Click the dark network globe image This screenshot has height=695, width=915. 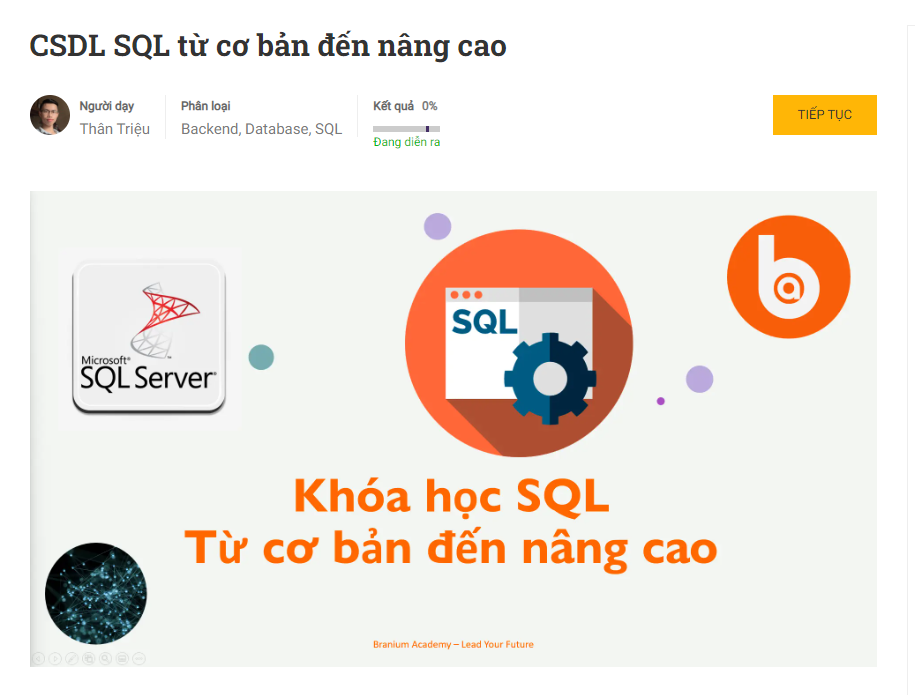[x=96, y=593]
